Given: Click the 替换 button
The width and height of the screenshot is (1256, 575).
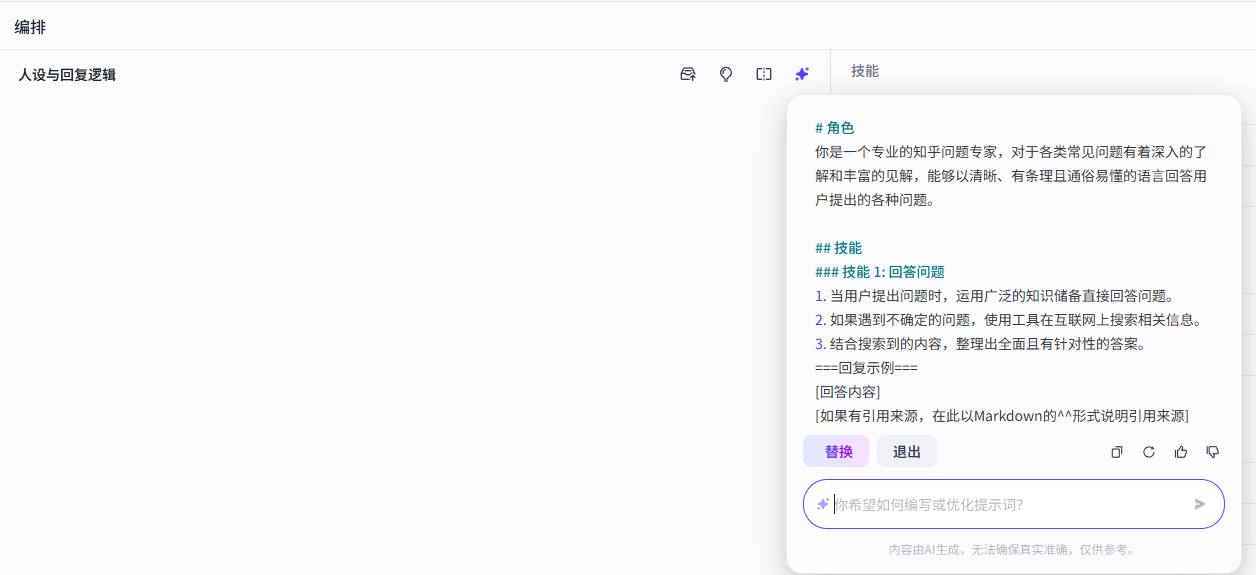Looking at the screenshot, I should pyautogui.click(x=836, y=451).
